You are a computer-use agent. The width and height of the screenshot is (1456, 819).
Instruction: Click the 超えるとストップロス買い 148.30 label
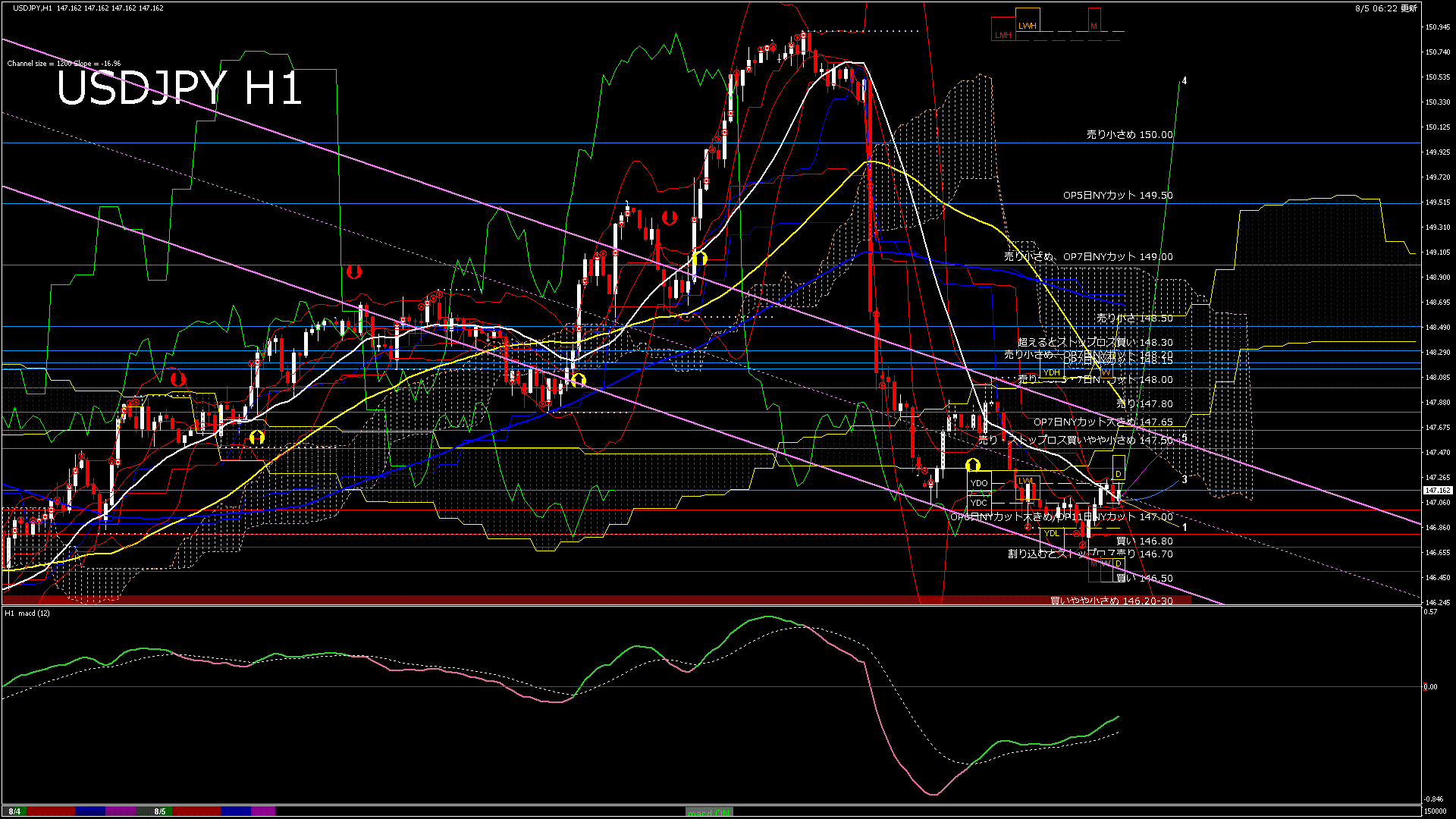tap(1095, 343)
